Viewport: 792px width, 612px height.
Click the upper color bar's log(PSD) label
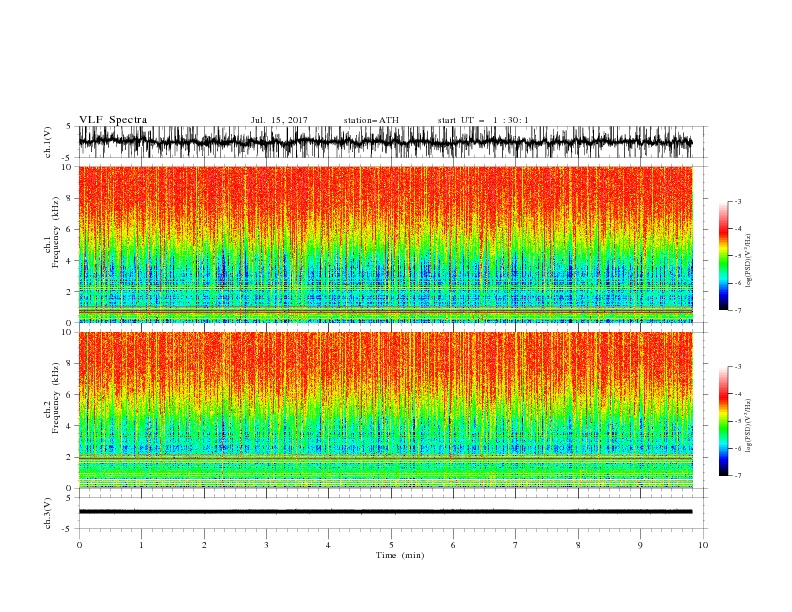749,261
